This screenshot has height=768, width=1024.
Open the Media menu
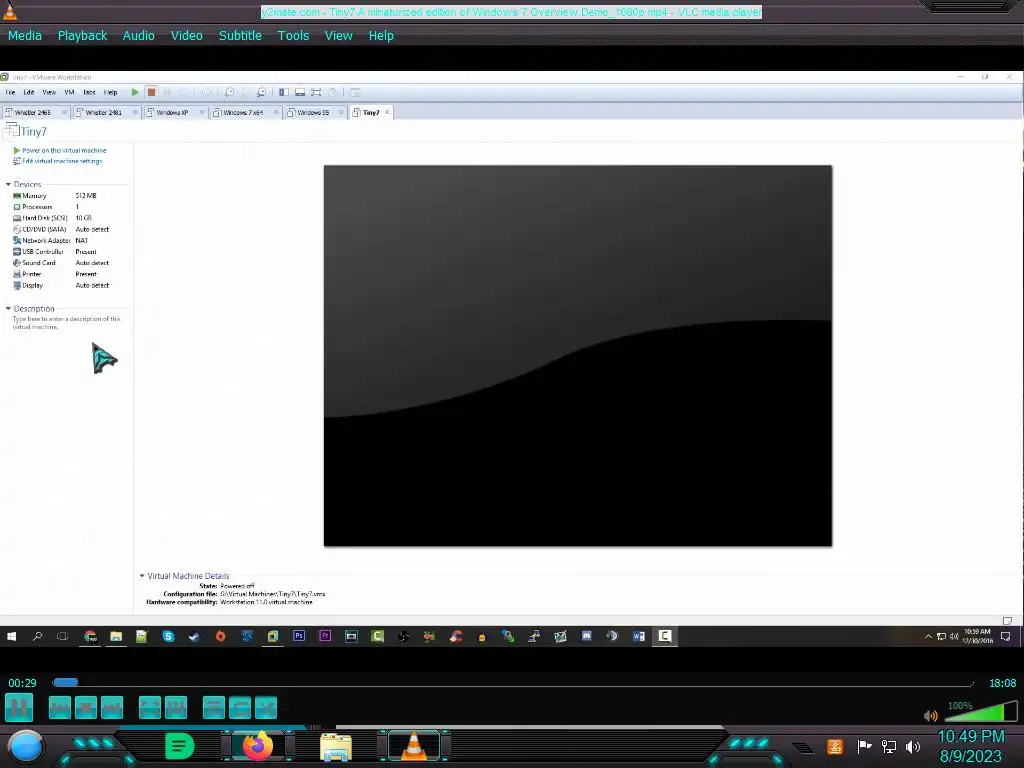pyautogui.click(x=25, y=36)
